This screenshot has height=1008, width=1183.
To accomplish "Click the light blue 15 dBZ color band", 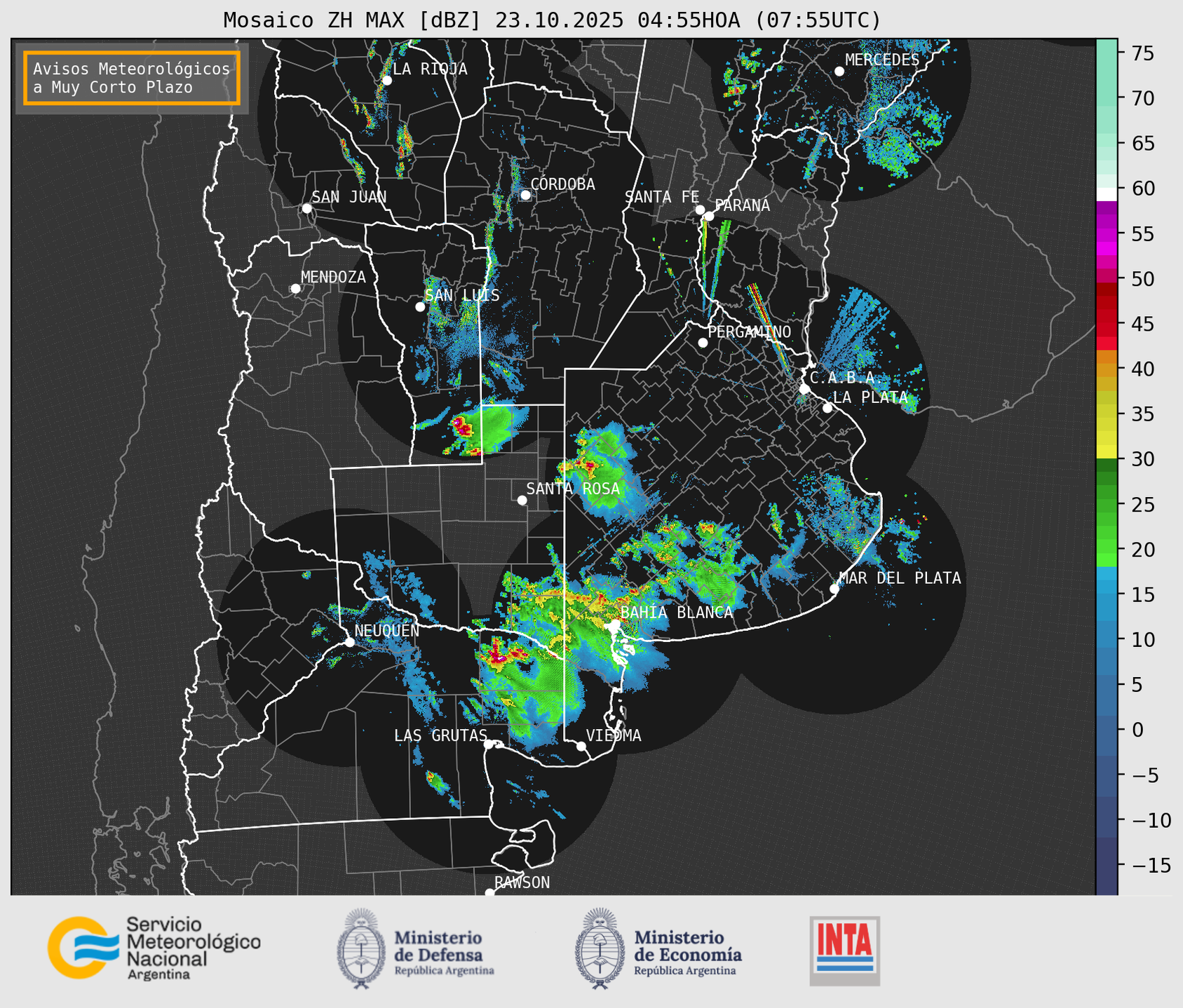I will [1107, 594].
